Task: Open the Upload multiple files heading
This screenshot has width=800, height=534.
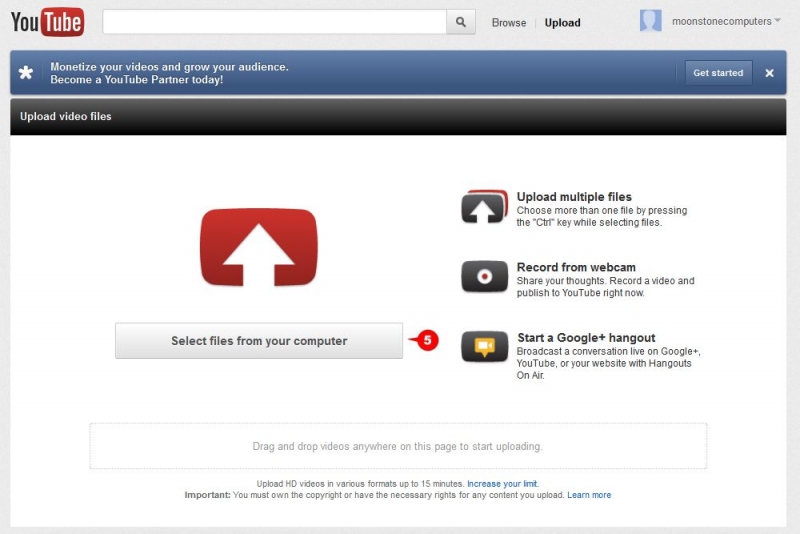Action: tap(574, 197)
